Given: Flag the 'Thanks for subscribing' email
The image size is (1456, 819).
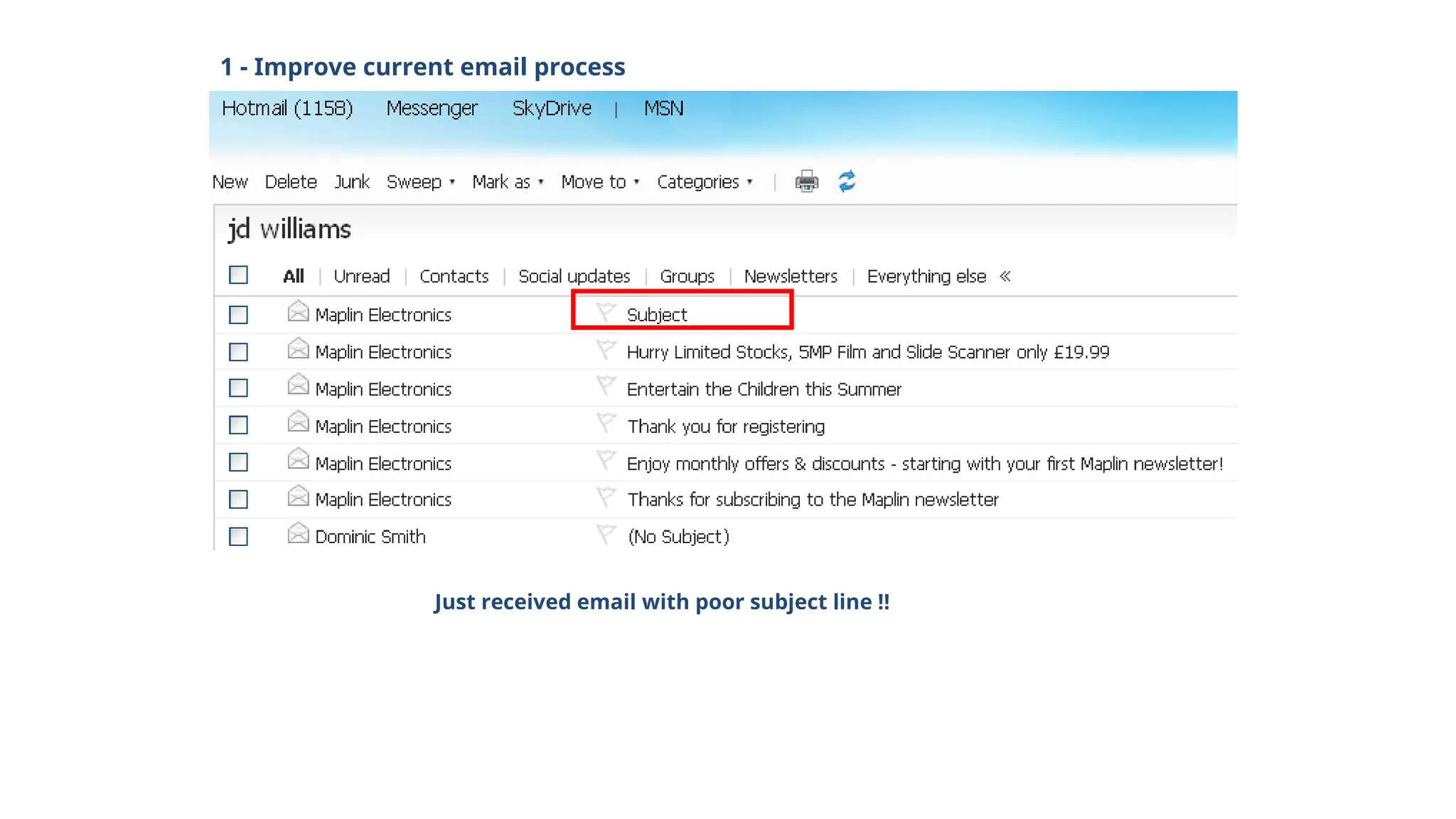Looking at the screenshot, I should pyautogui.click(x=606, y=497).
